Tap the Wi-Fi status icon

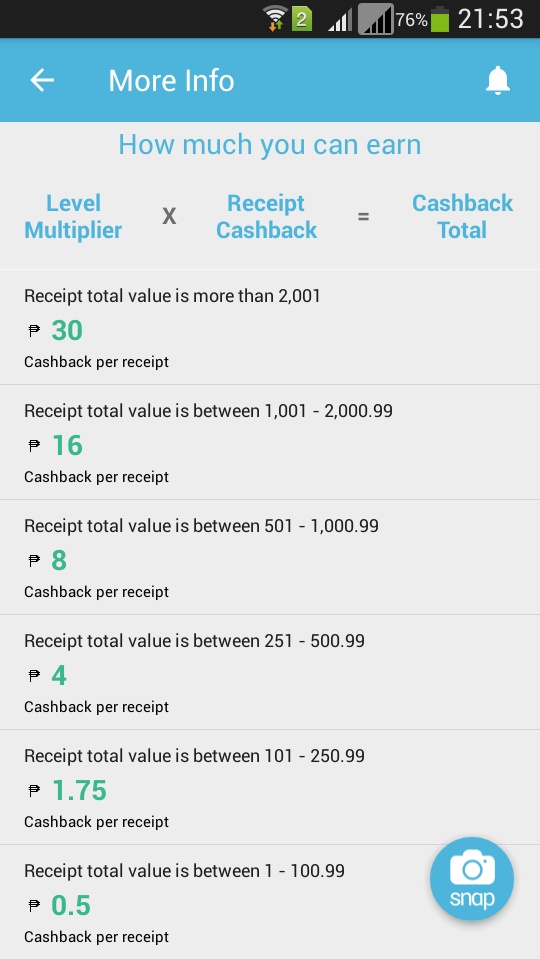point(275,18)
